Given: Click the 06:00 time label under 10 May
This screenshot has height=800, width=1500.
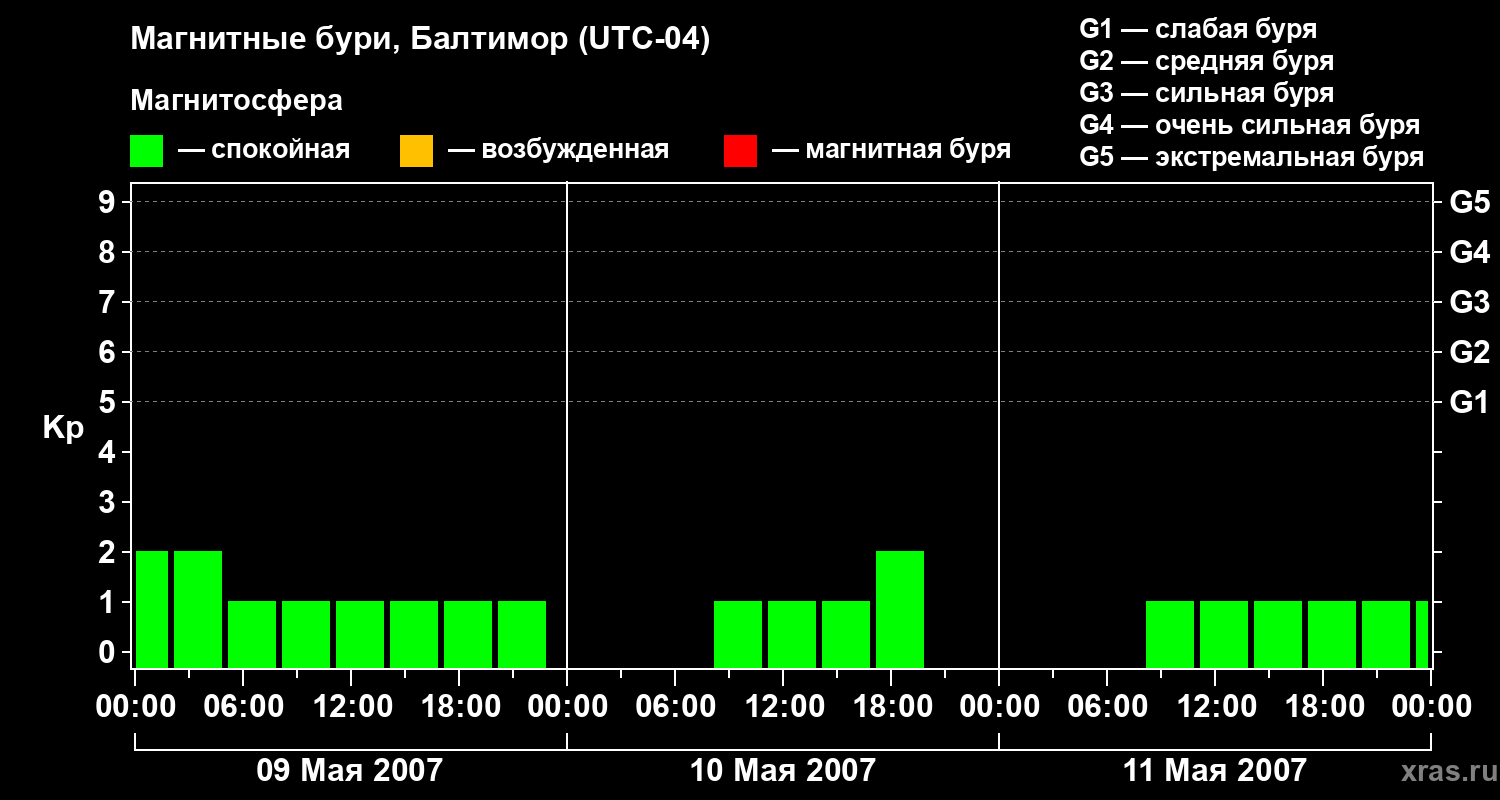Looking at the screenshot, I should 675,707.
